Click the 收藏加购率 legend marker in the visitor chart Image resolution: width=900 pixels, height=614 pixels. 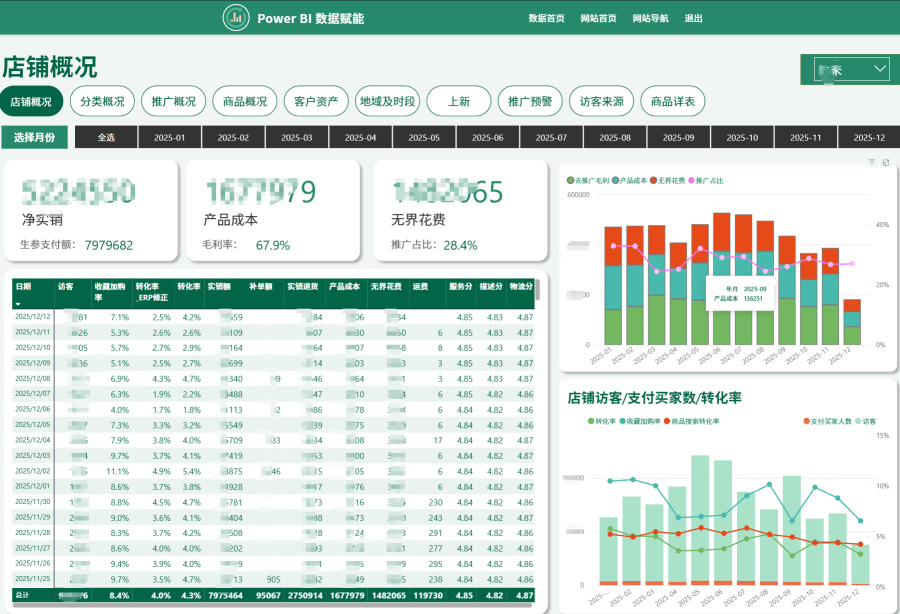coord(623,421)
